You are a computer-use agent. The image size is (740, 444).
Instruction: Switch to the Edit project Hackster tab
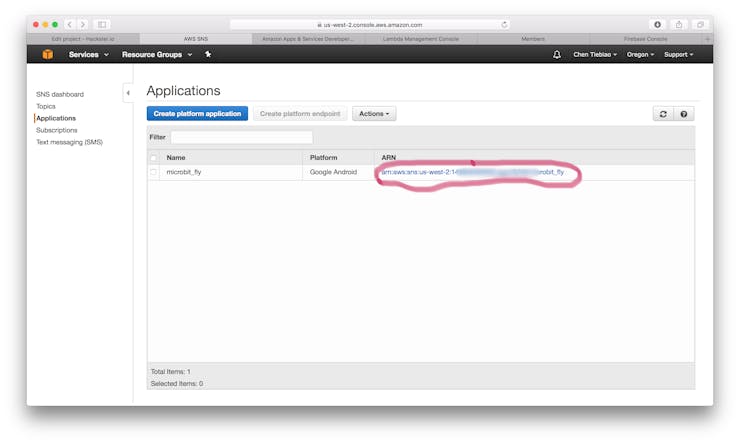click(x=83, y=39)
